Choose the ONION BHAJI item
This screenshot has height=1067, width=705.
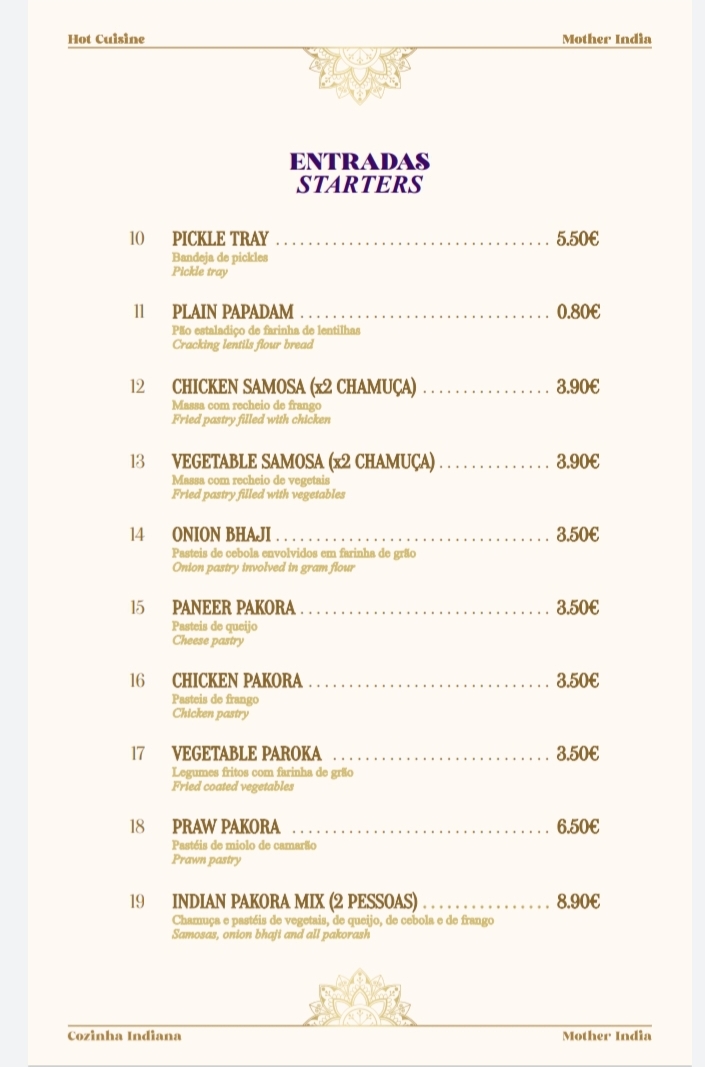click(221, 535)
